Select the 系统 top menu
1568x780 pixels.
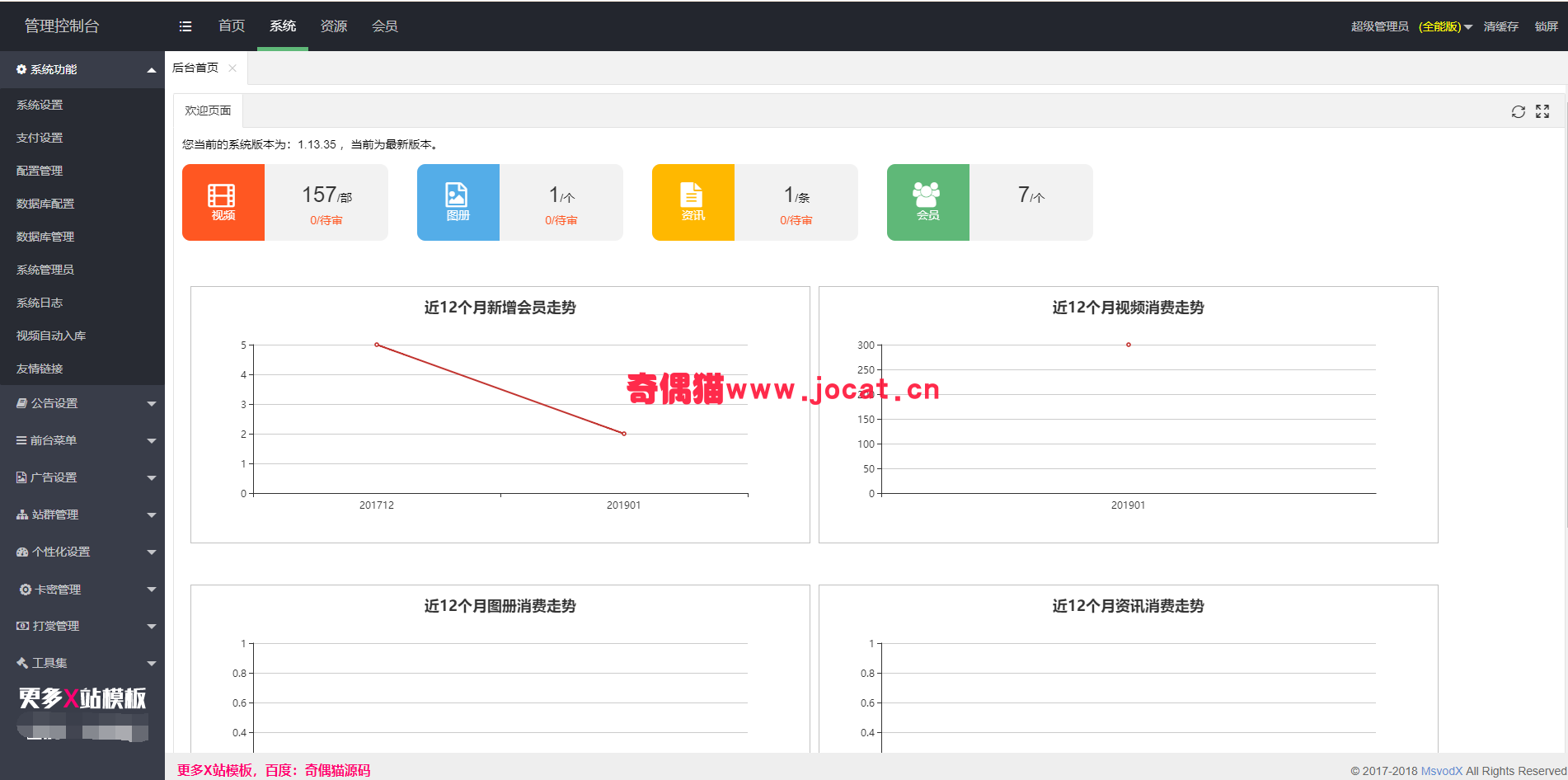point(283,26)
